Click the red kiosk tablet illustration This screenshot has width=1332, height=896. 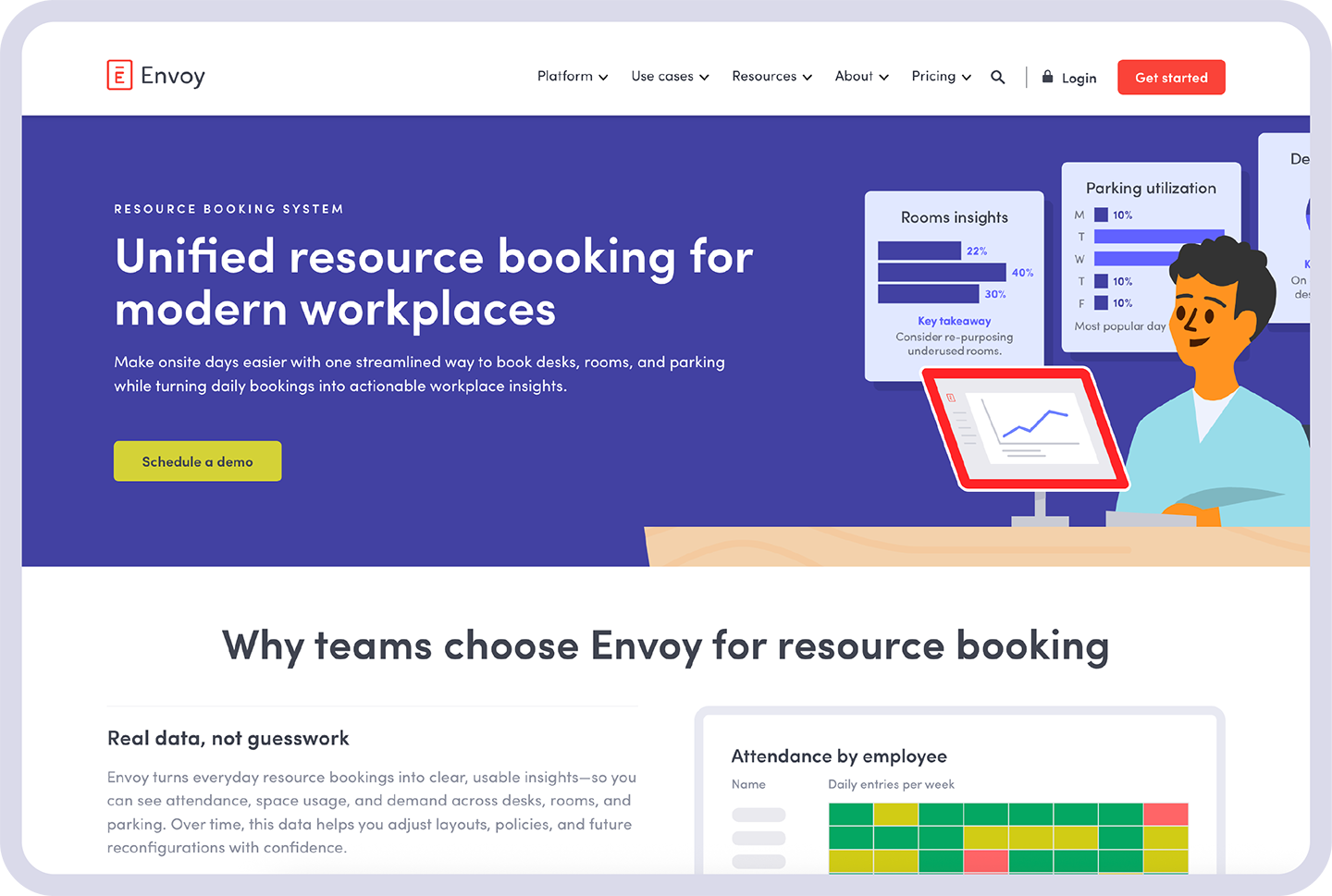(1024, 428)
